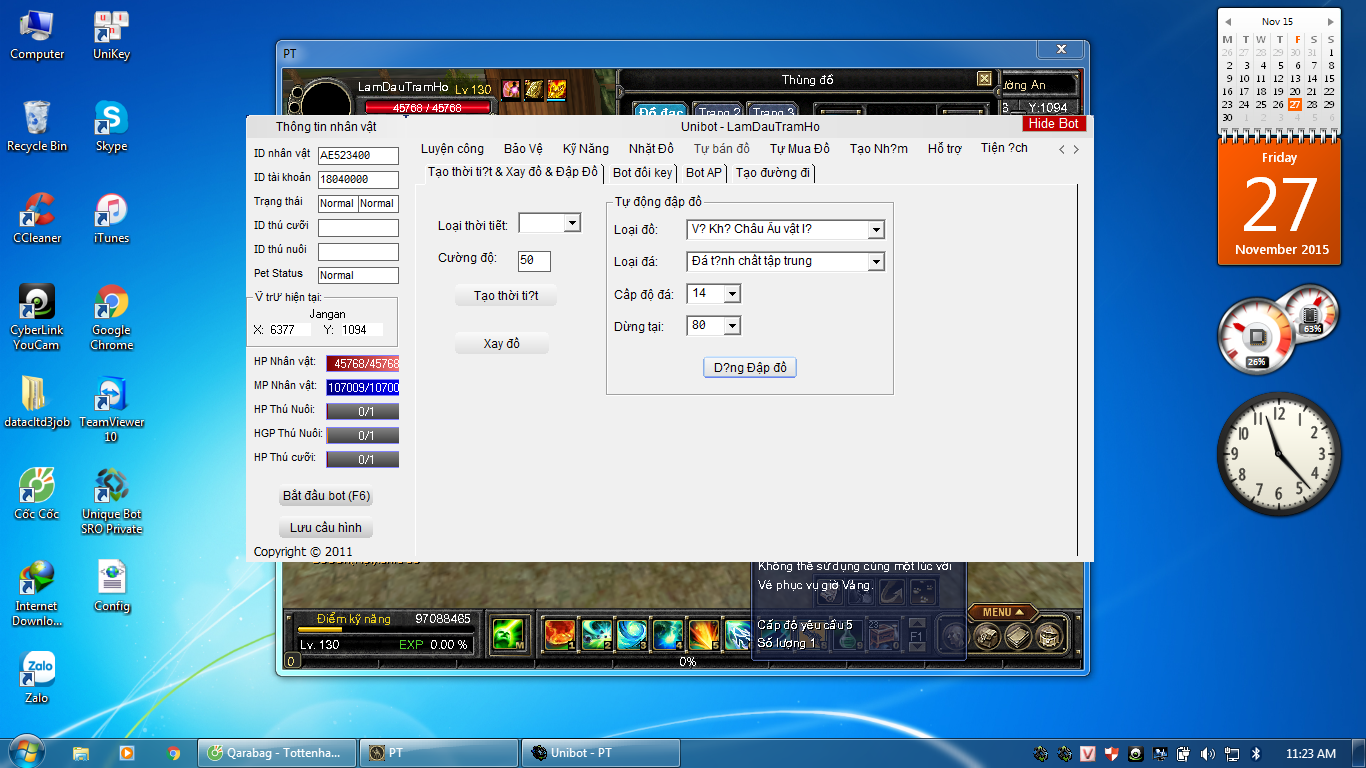Open CyberLink YouCam shortcut
This screenshot has height=768, width=1366.
click(x=37, y=317)
